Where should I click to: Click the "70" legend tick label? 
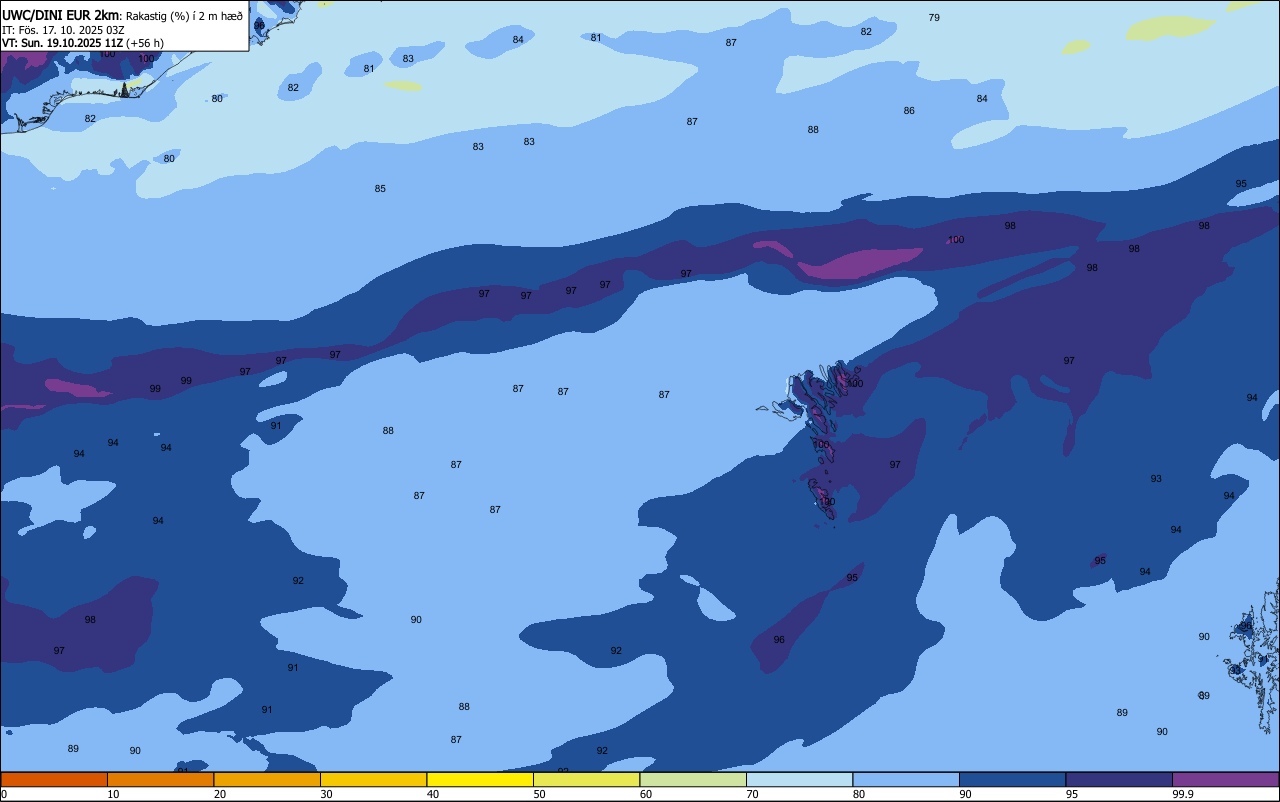coord(752,794)
